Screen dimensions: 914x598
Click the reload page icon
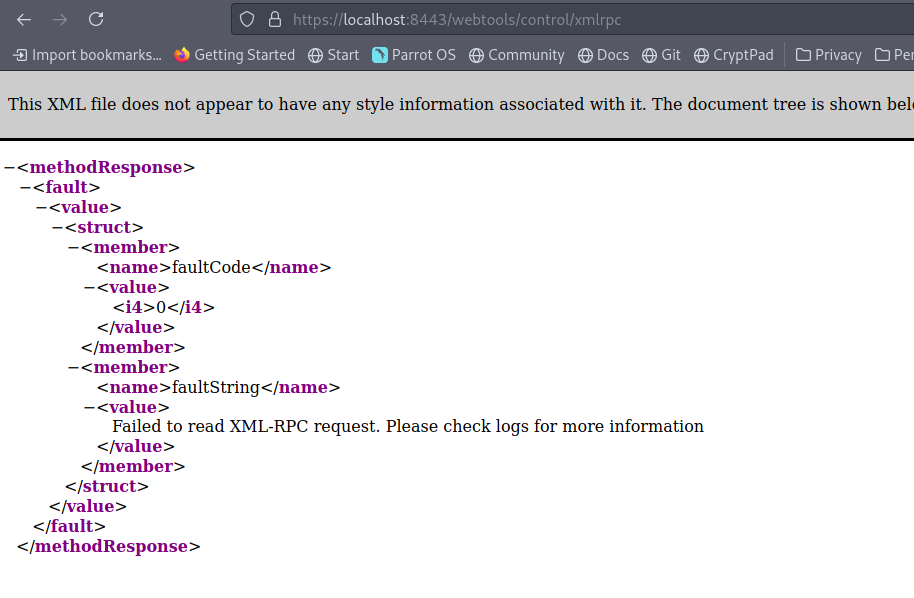point(96,19)
